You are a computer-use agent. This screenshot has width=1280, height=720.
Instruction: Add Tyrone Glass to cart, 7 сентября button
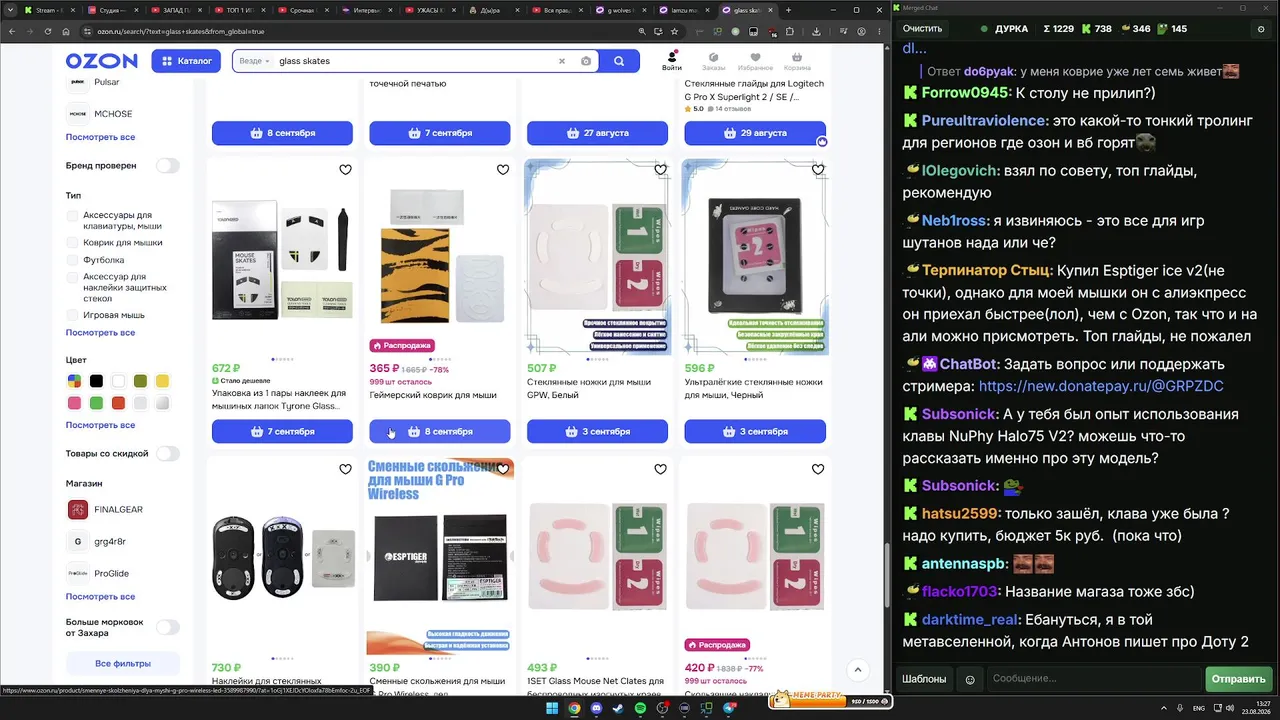point(282,431)
